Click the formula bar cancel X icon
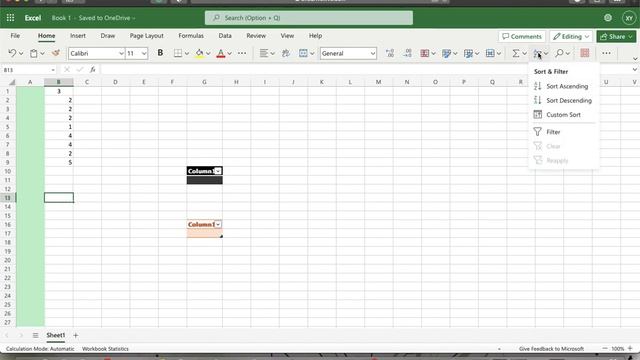 (67, 70)
